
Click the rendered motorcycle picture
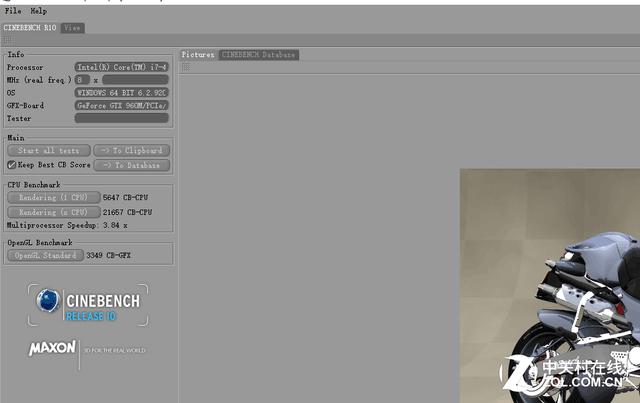550,285
